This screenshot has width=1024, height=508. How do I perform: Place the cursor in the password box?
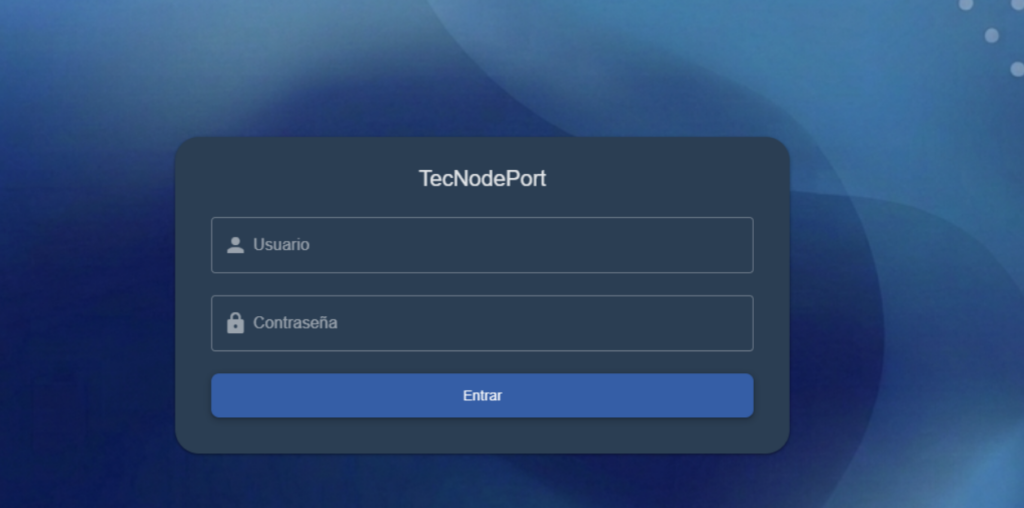pyautogui.click(x=500, y=323)
